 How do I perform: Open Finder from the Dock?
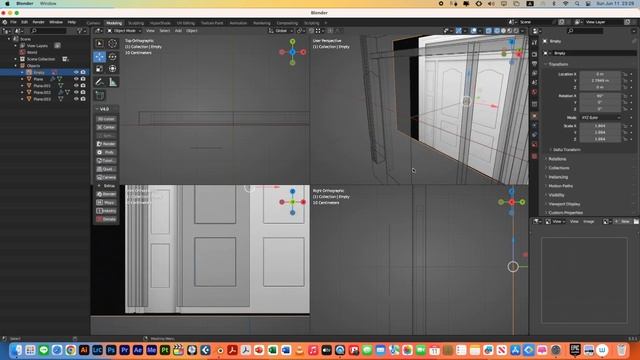point(16,350)
